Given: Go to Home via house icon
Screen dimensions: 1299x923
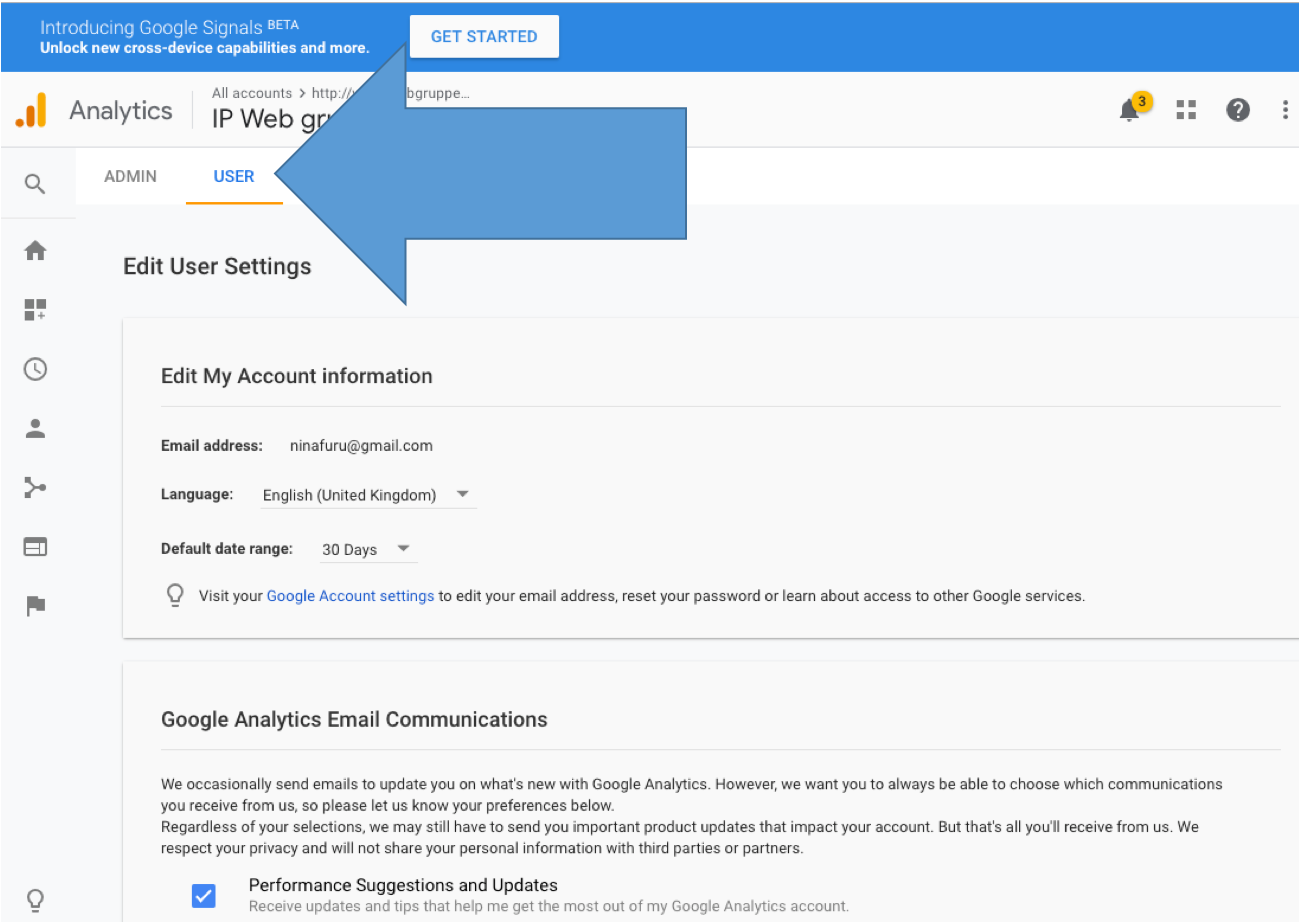Looking at the screenshot, I should click(x=35, y=250).
